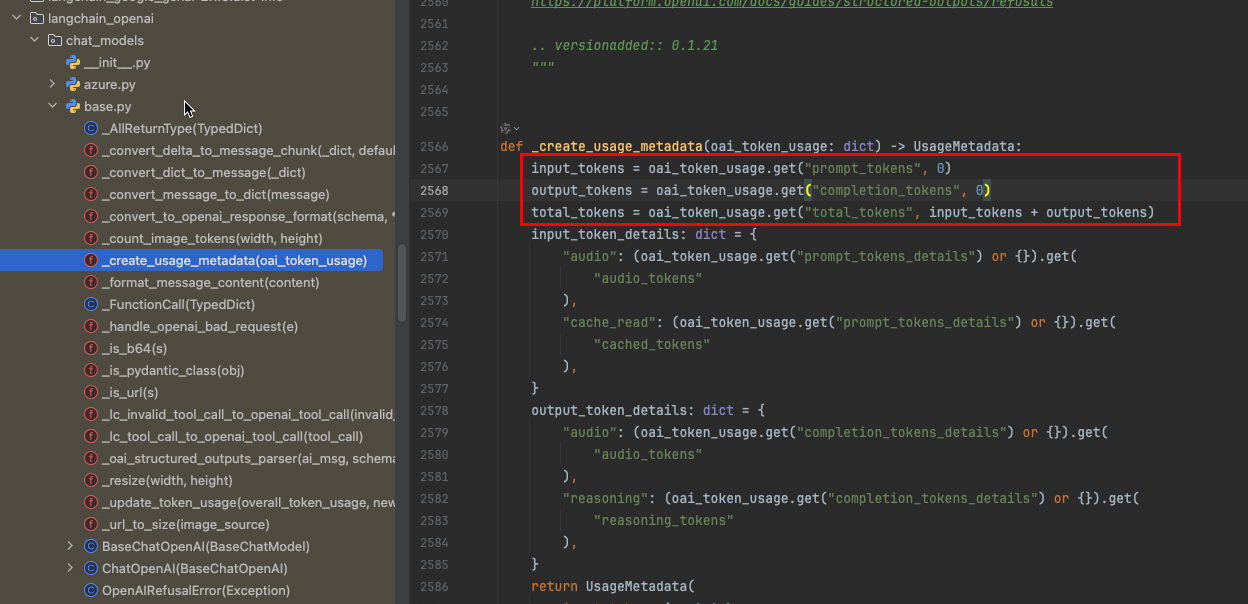Open _convert_dict_to_message function
The image size is (1248, 604).
pos(204,172)
